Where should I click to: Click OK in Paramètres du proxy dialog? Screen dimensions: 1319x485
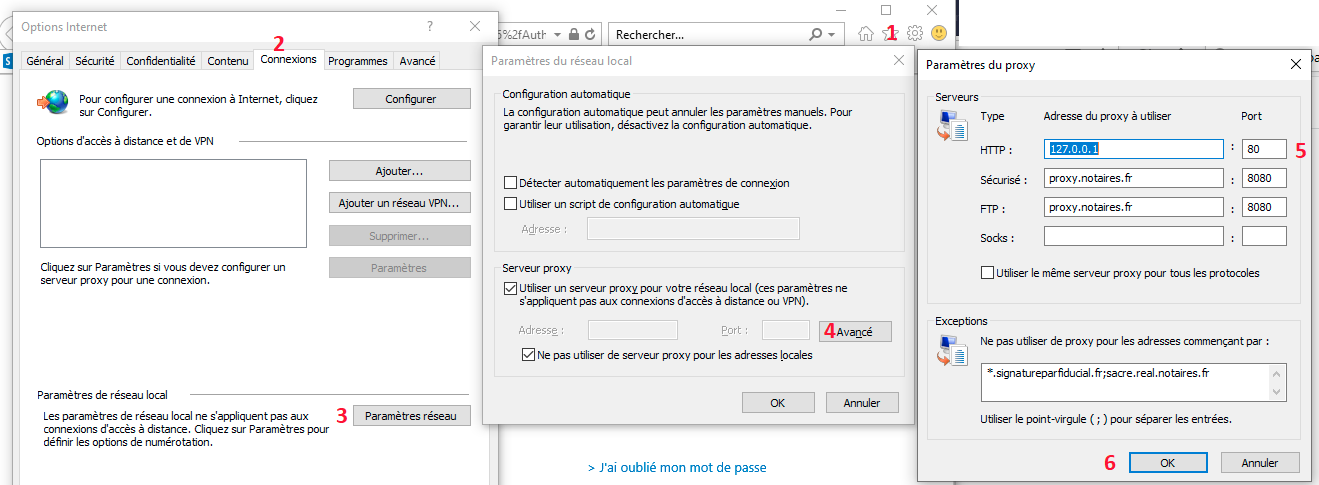pyautogui.click(x=1167, y=463)
